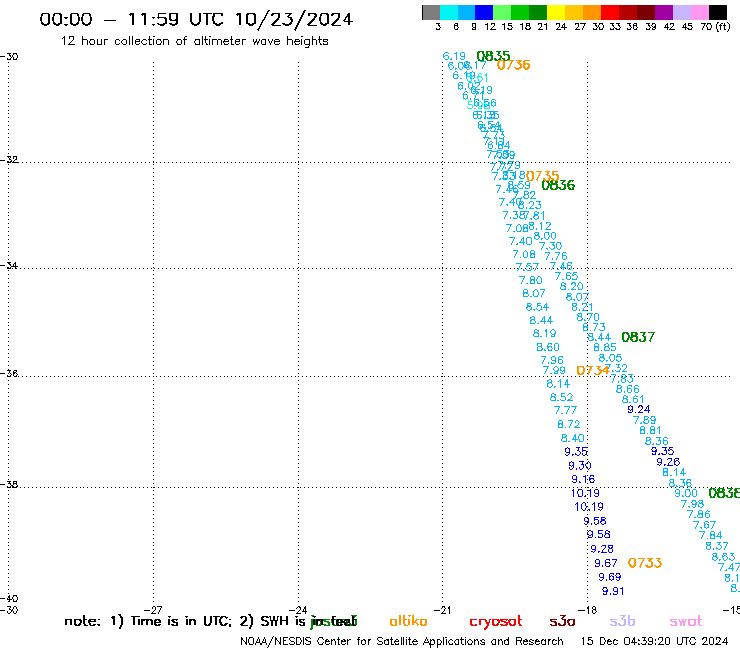Click the latitude axis label -38

9,485
